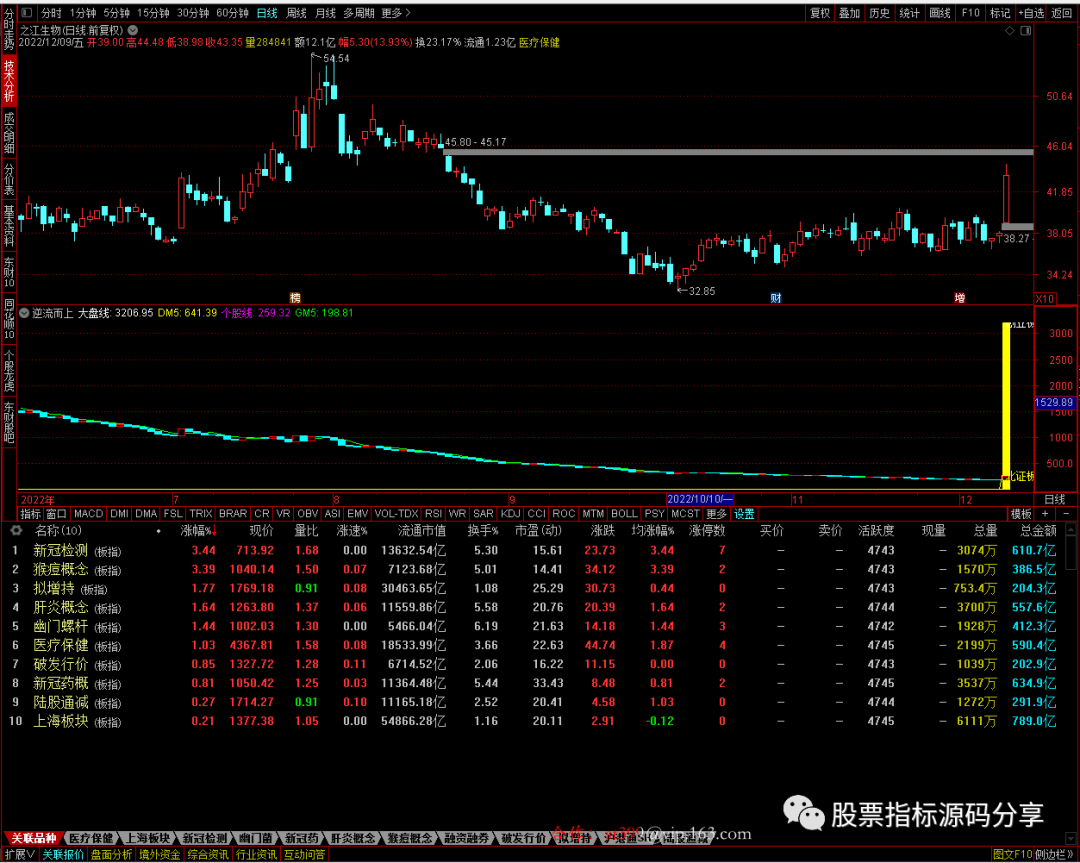1080x863 pixels.
Task: Sort table by 流通市值 column
Action: 422,531
